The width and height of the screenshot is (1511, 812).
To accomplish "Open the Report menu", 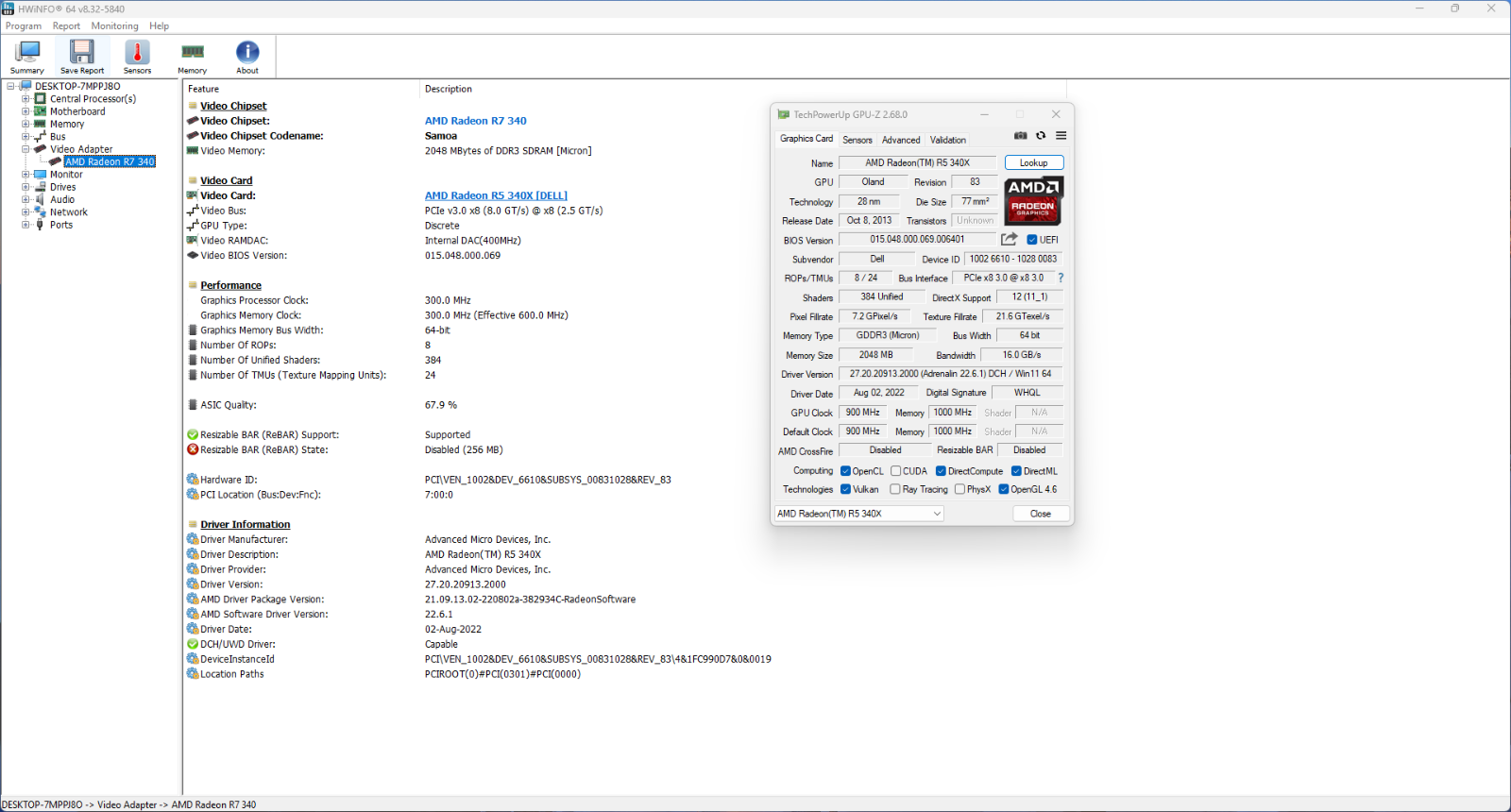I will (66, 26).
